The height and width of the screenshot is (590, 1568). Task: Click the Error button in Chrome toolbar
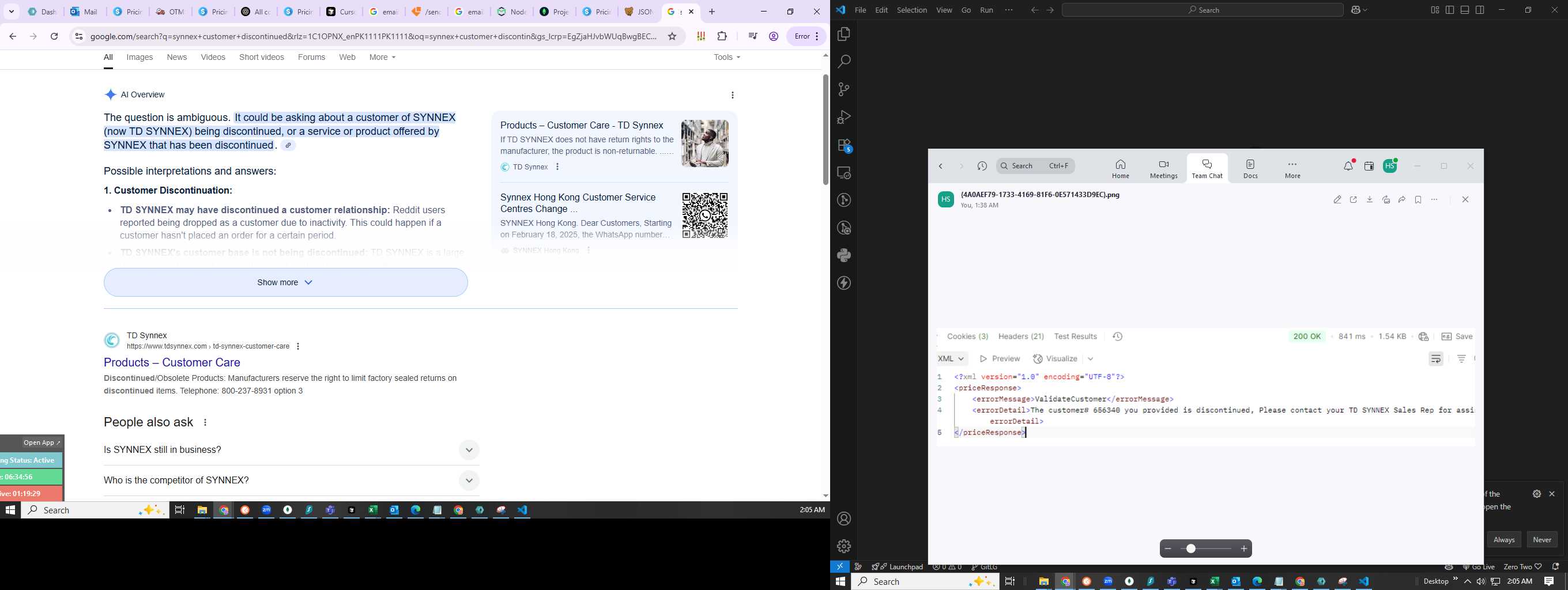(806, 36)
